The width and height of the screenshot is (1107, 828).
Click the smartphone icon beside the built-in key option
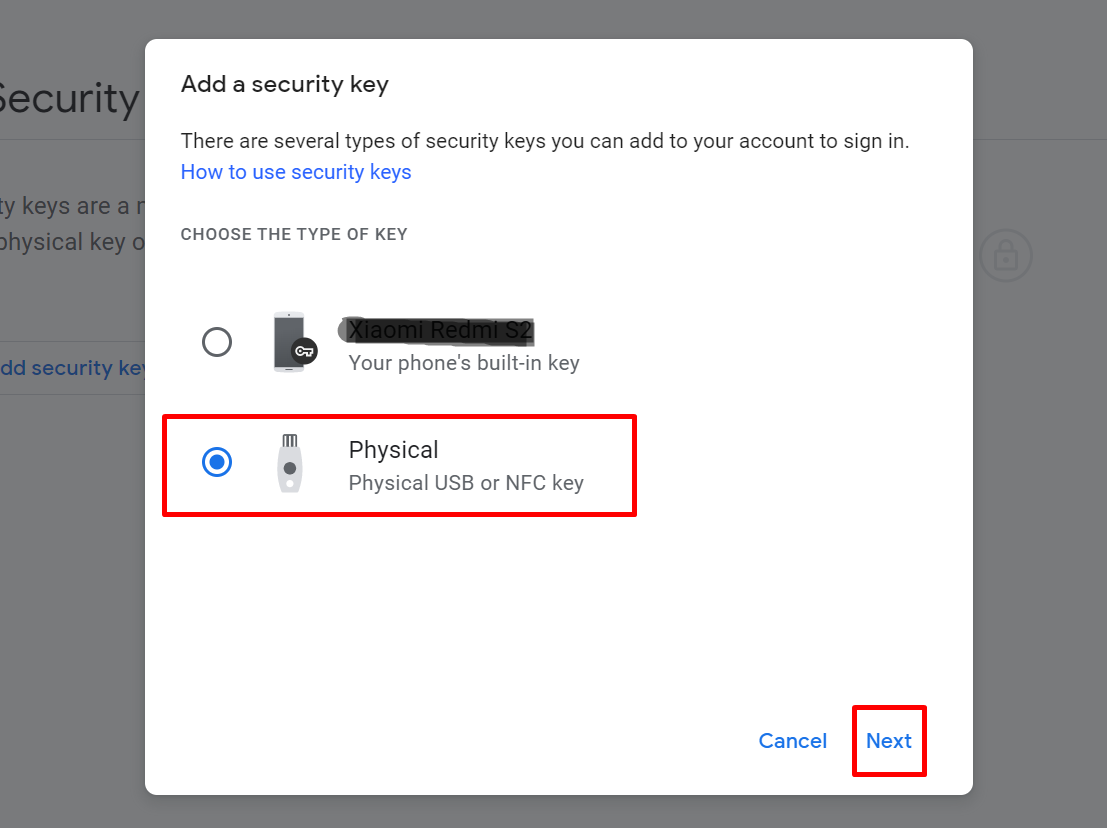coord(289,342)
